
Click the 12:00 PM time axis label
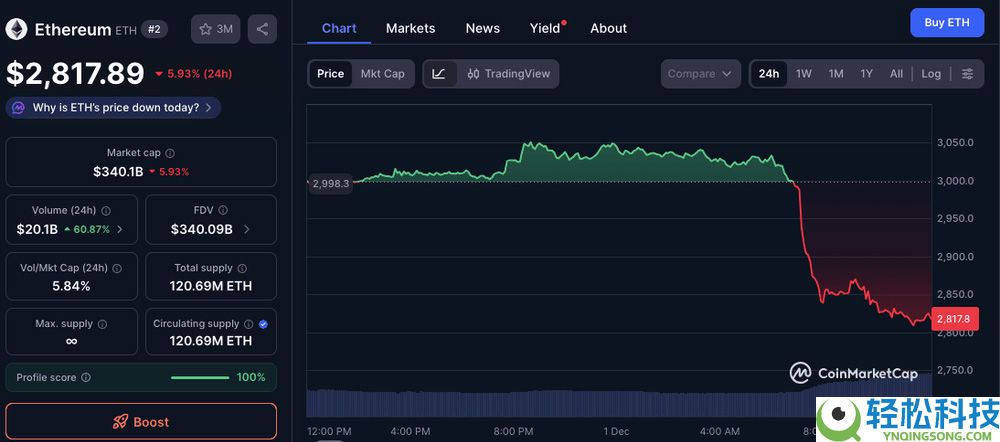click(329, 431)
